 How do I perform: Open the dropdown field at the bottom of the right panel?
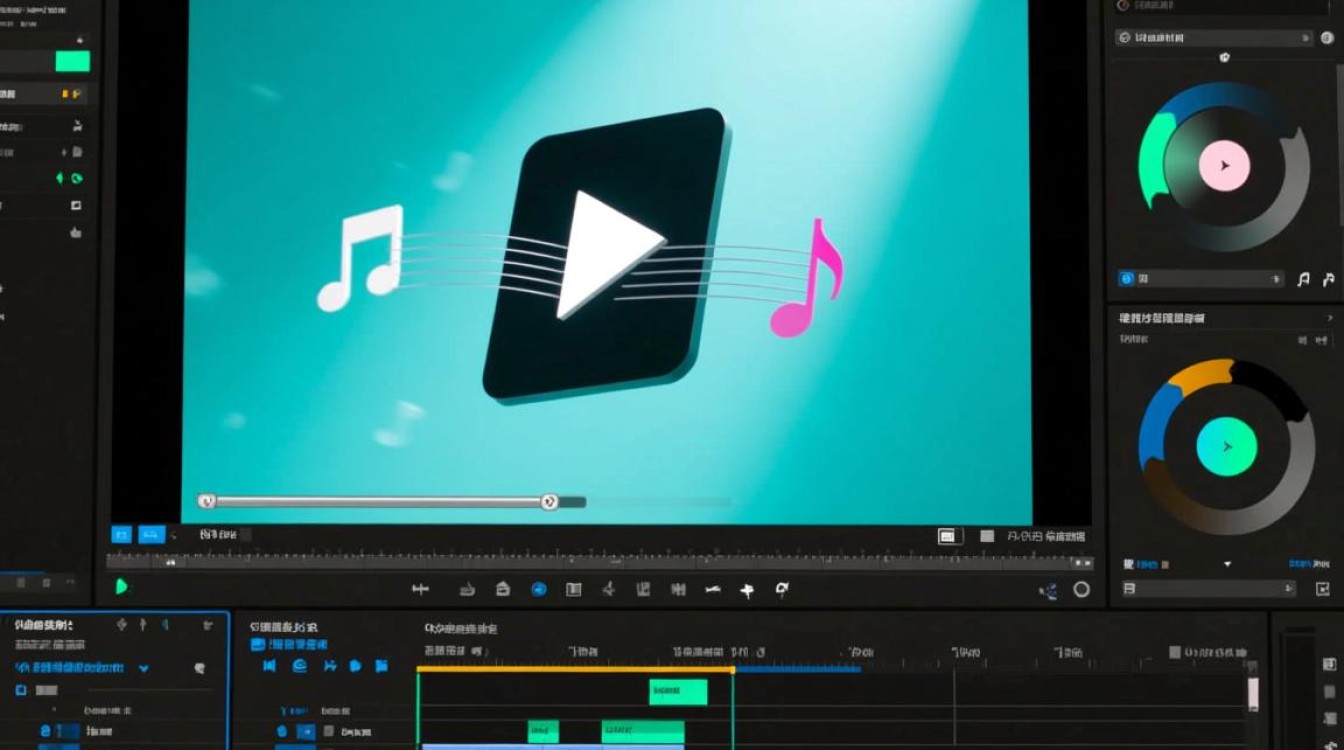[x=1209, y=589]
